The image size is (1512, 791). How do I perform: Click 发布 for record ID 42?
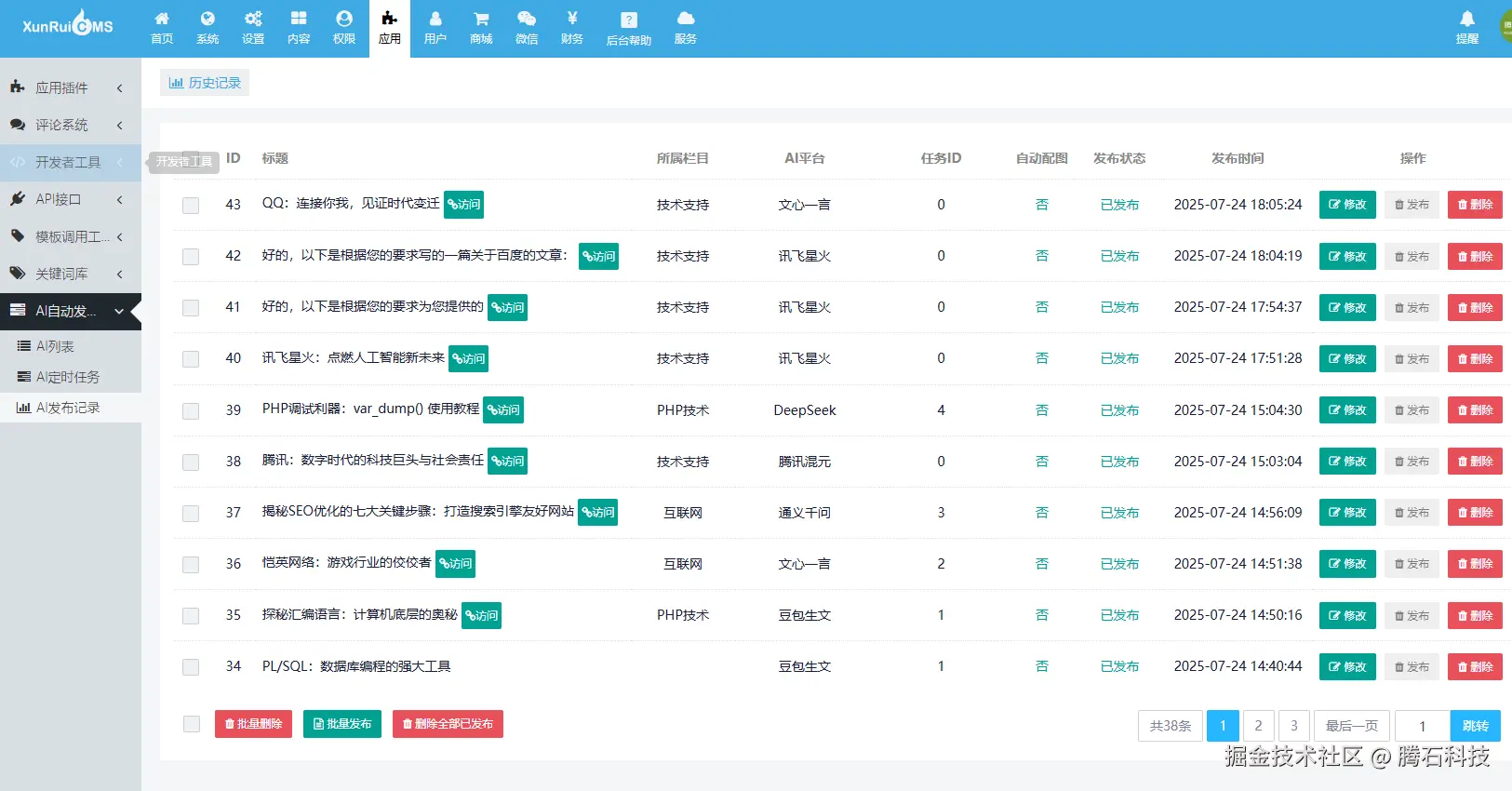(1412, 256)
